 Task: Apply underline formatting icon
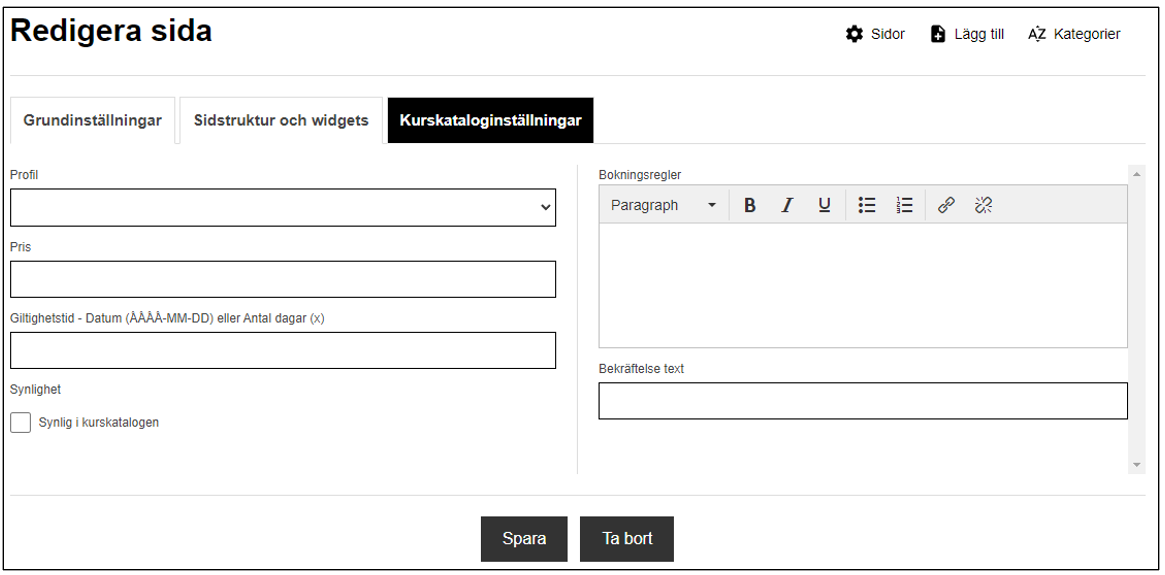coord(824,205)
